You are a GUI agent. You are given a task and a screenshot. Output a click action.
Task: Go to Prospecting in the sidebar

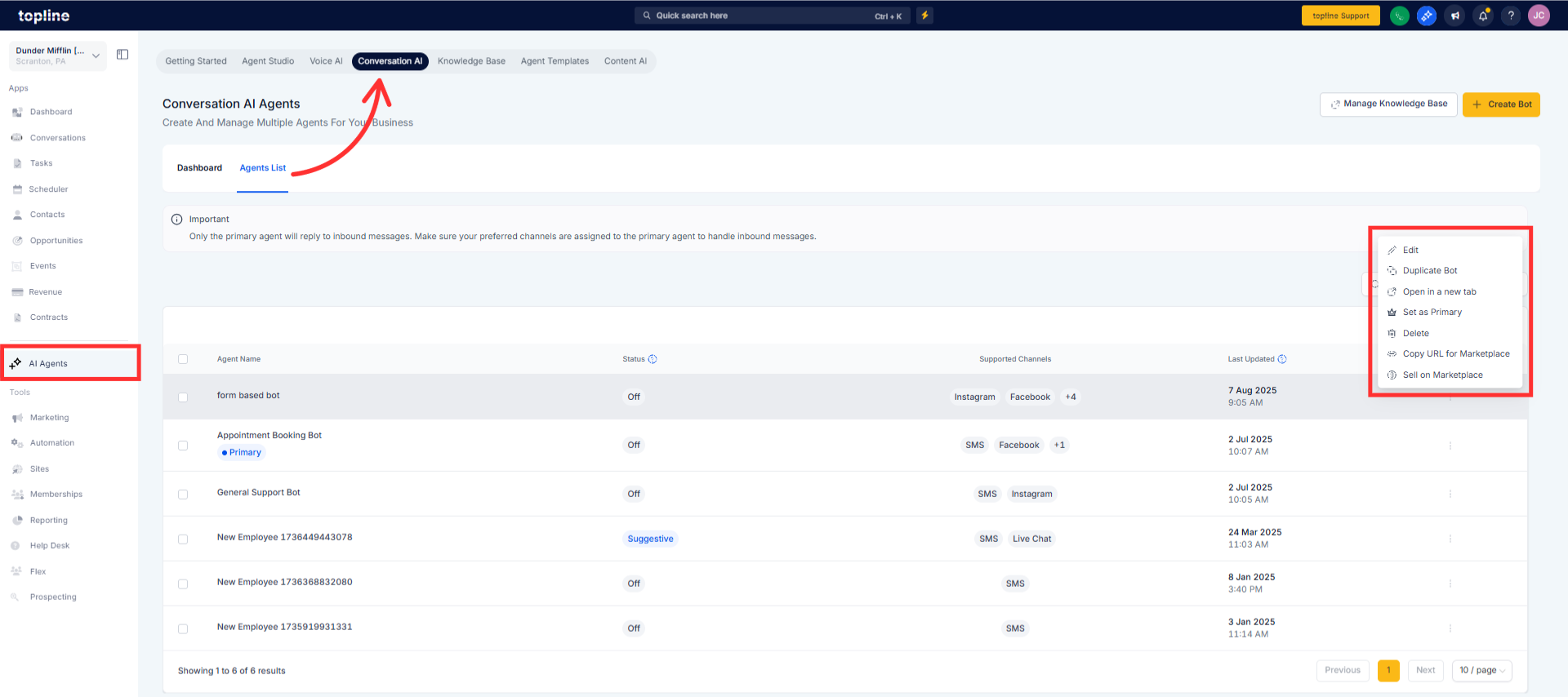pos(53,597)
